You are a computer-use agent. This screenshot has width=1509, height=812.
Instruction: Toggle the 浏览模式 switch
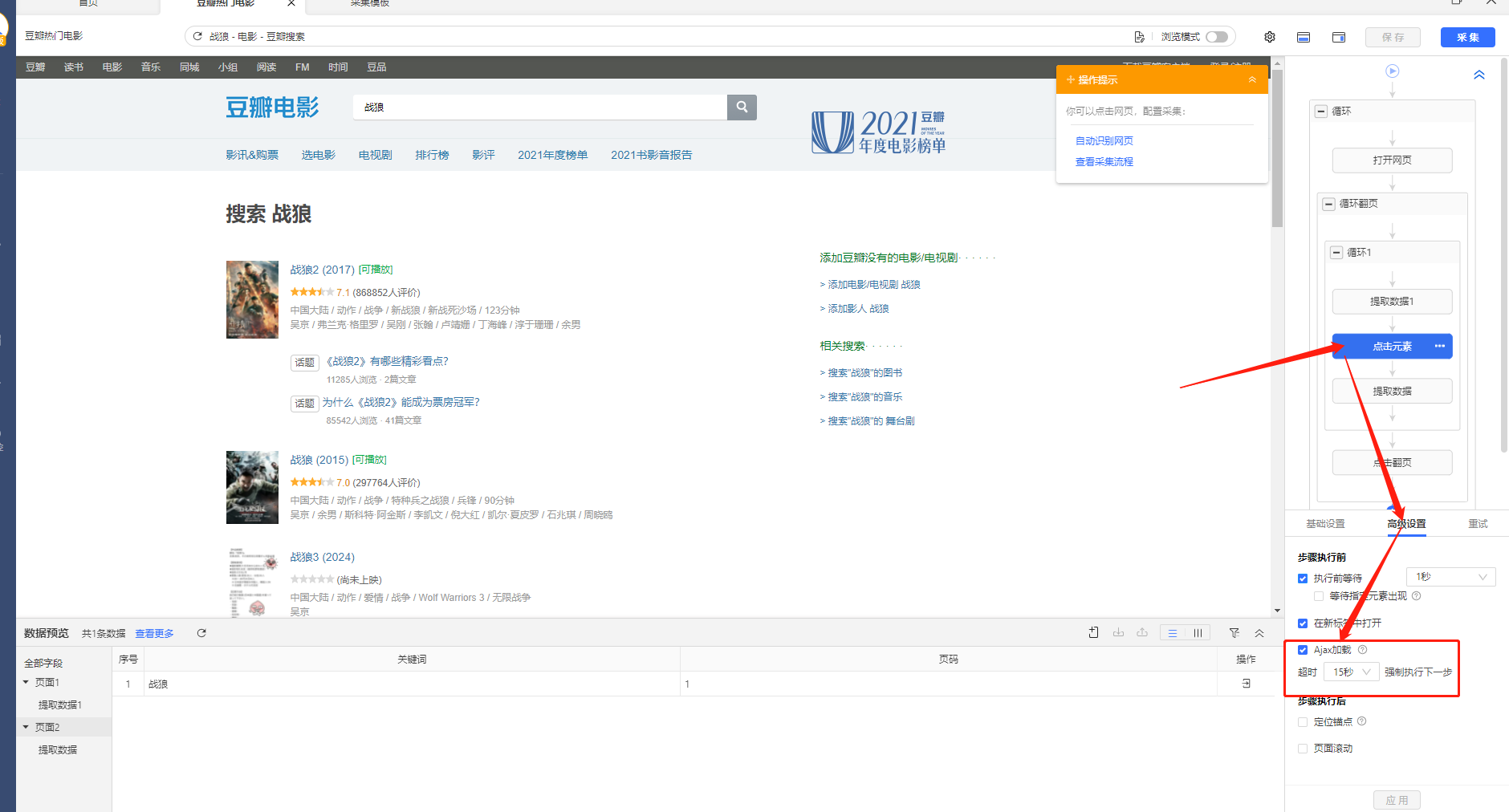tap(1216, 37)
